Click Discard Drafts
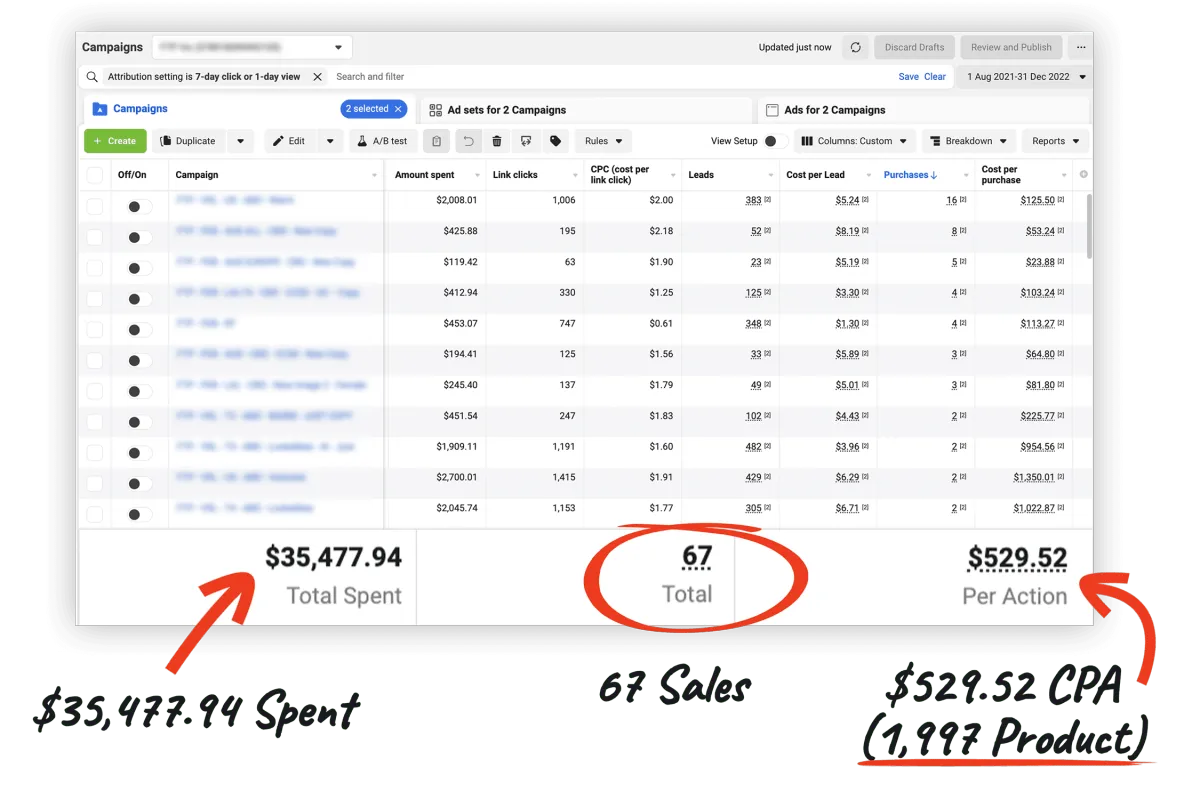 pos(914,47)
